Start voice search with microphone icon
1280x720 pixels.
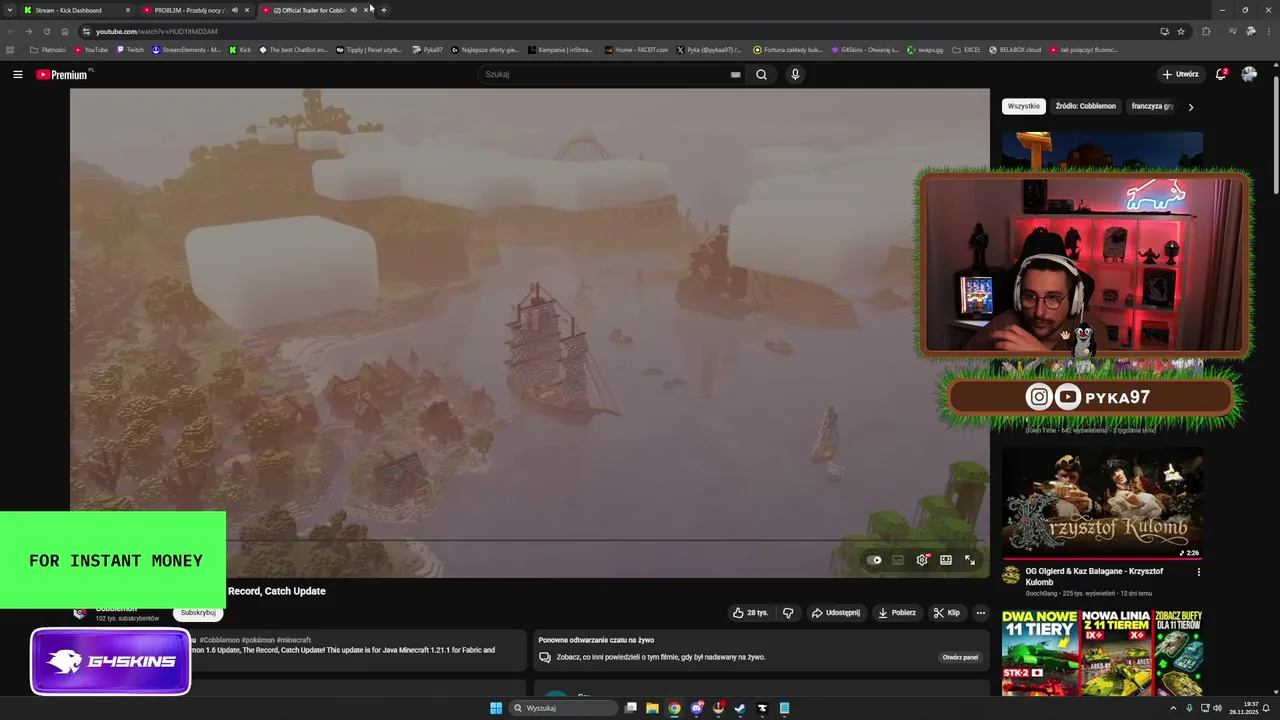(795, 74)
